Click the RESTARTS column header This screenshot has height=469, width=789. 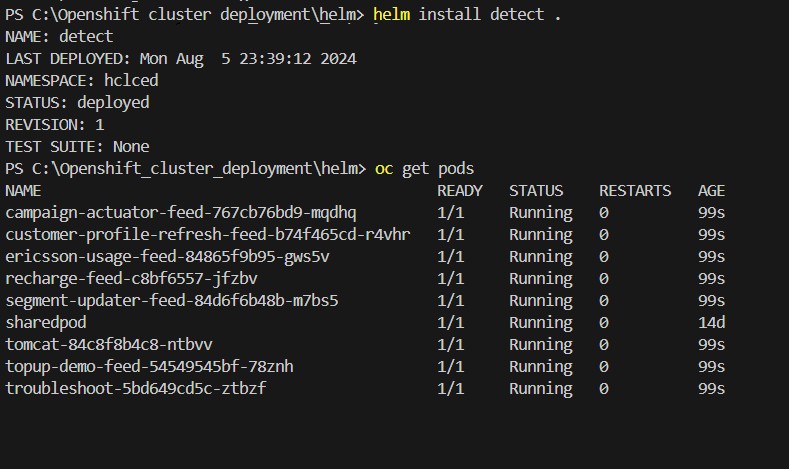click(635, 190)
